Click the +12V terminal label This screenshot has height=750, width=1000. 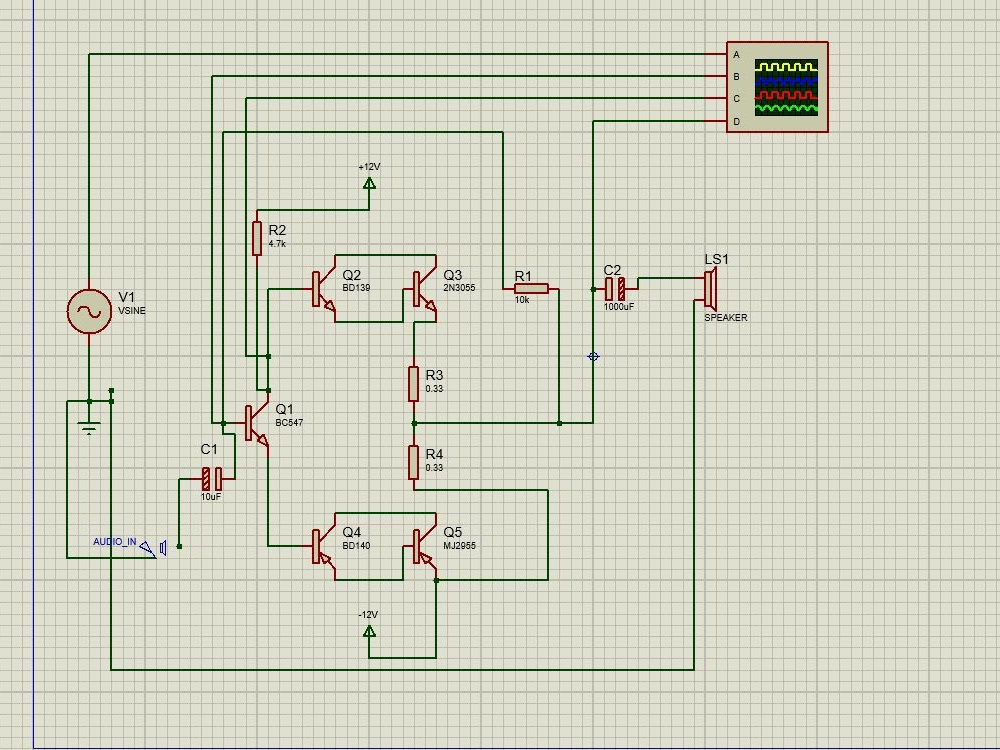[x=369, y=167]
